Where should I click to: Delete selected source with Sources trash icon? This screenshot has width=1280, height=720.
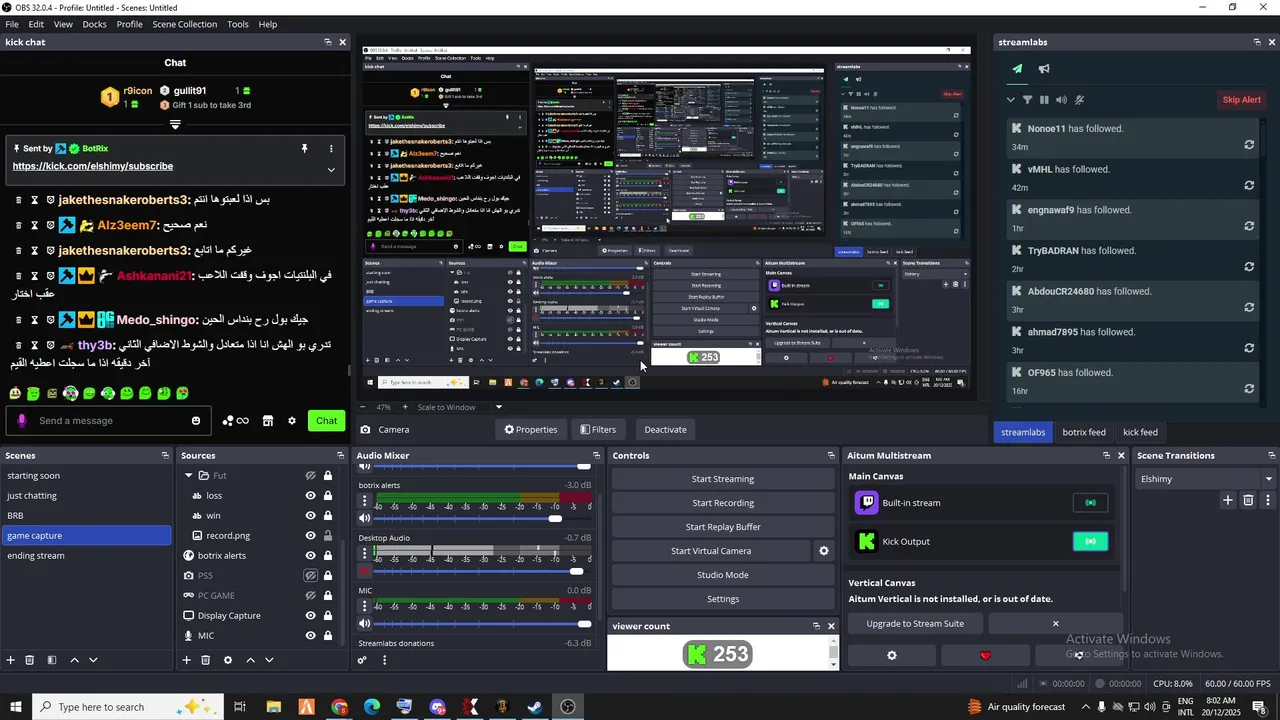(x=206, y=660)
